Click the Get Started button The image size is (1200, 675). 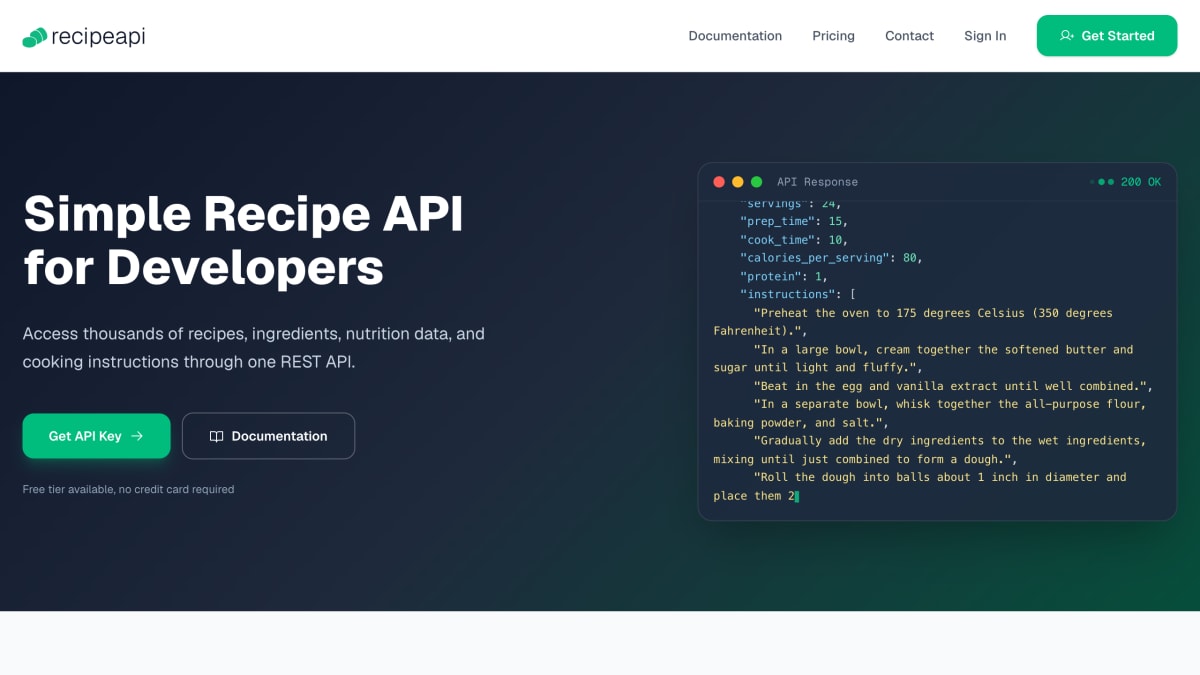(1107, 36)
